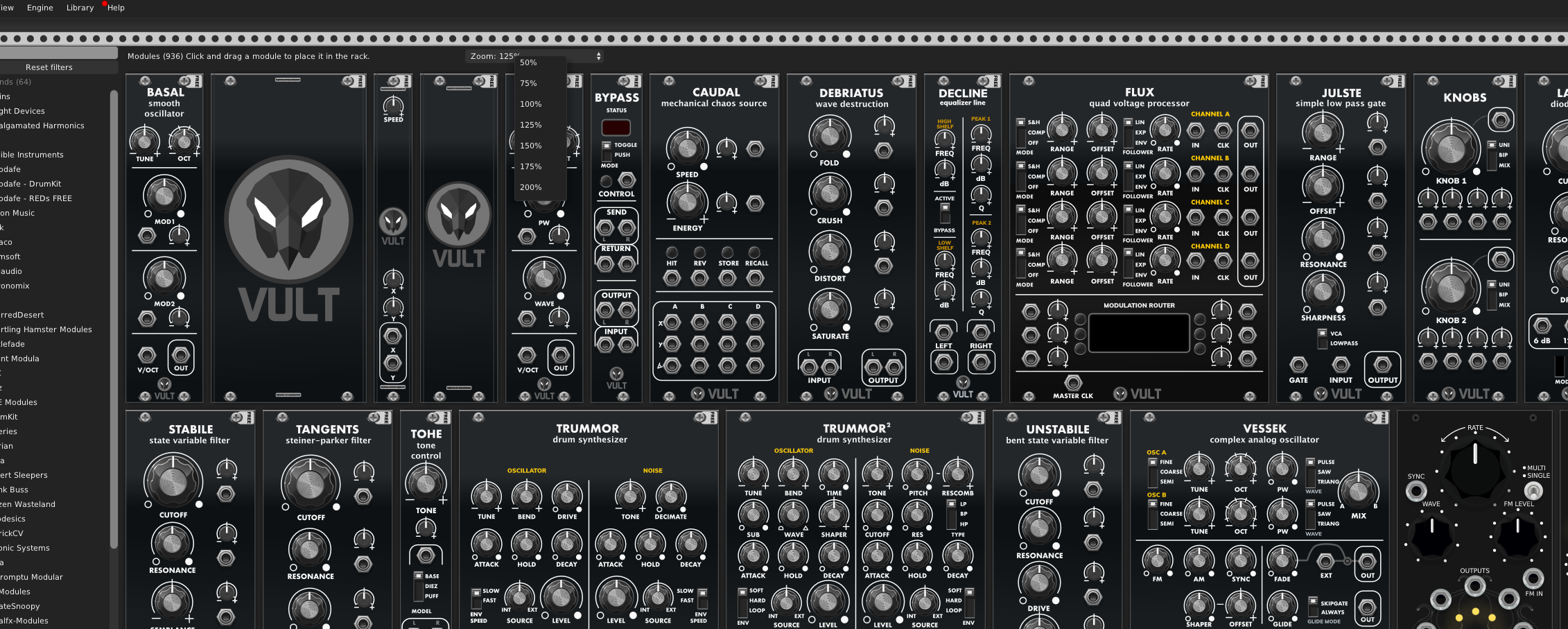This screenshot has width=1568, height=629.
Task: Flip OSC A FINE/COARSE/SEMI switch on VESSEK
Action: [x=1153, y=472]
